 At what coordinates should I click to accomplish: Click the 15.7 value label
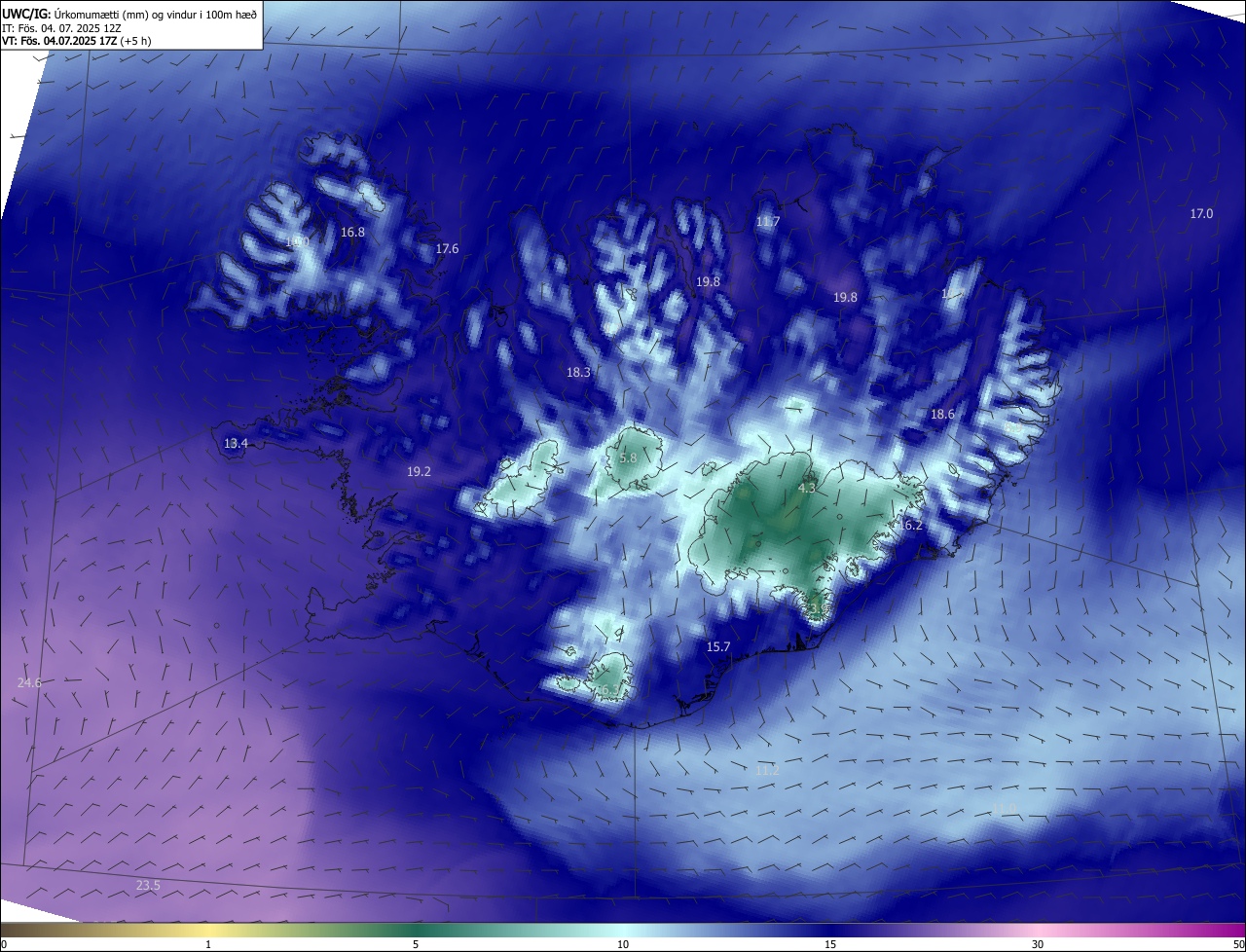coord(718,646)
